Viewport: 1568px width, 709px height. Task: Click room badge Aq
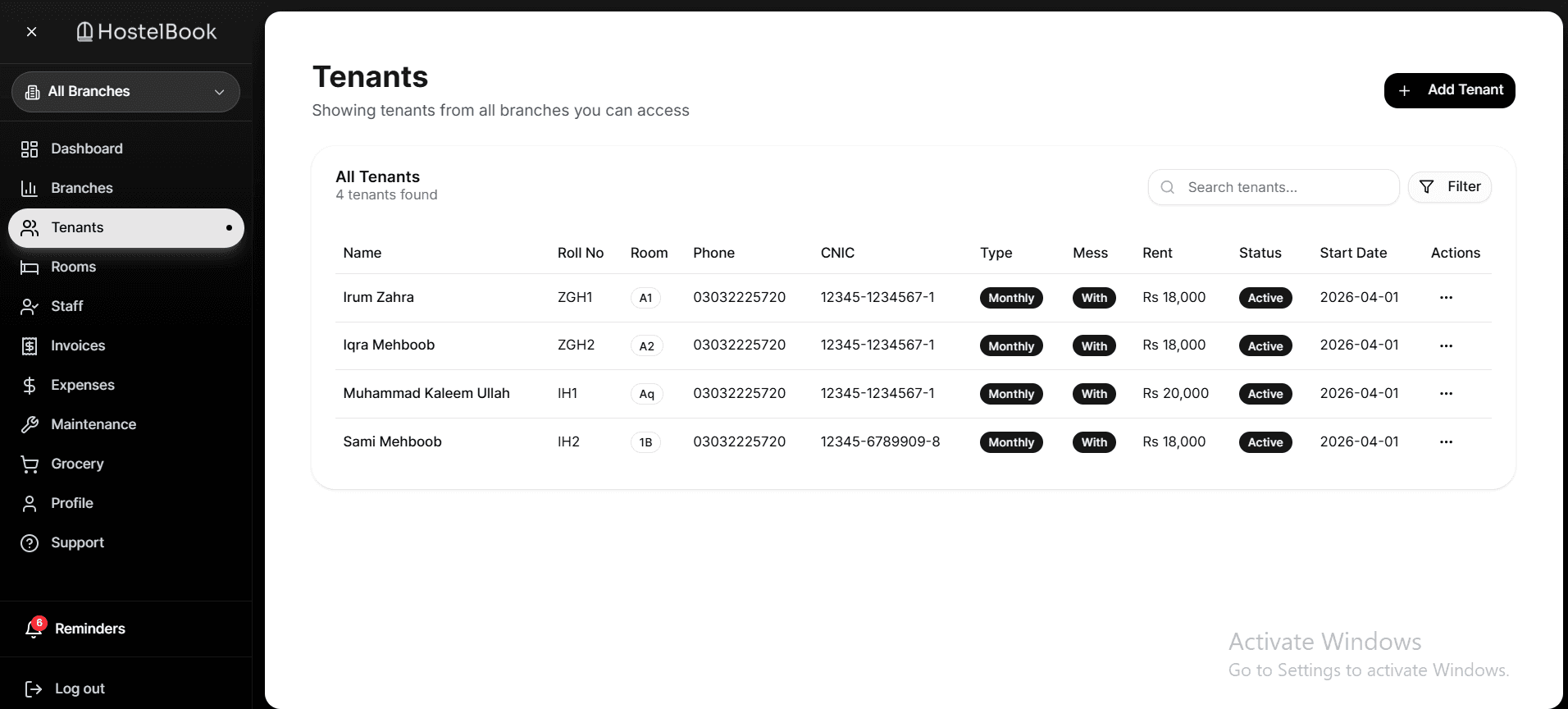[647, 394]
